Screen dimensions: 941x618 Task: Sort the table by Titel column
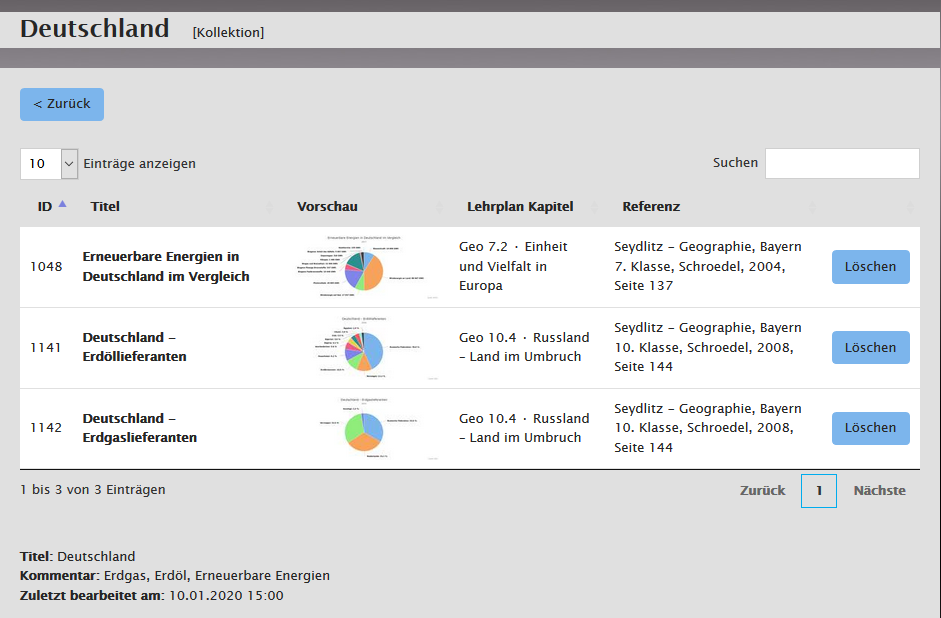[105, 207]
